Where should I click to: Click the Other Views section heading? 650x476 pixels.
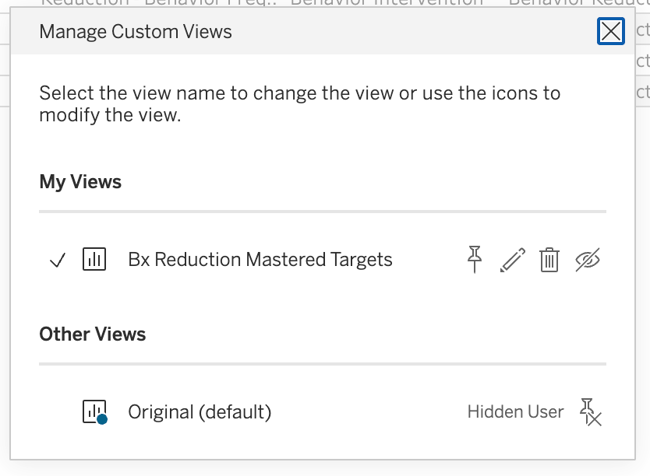point(92,334)
